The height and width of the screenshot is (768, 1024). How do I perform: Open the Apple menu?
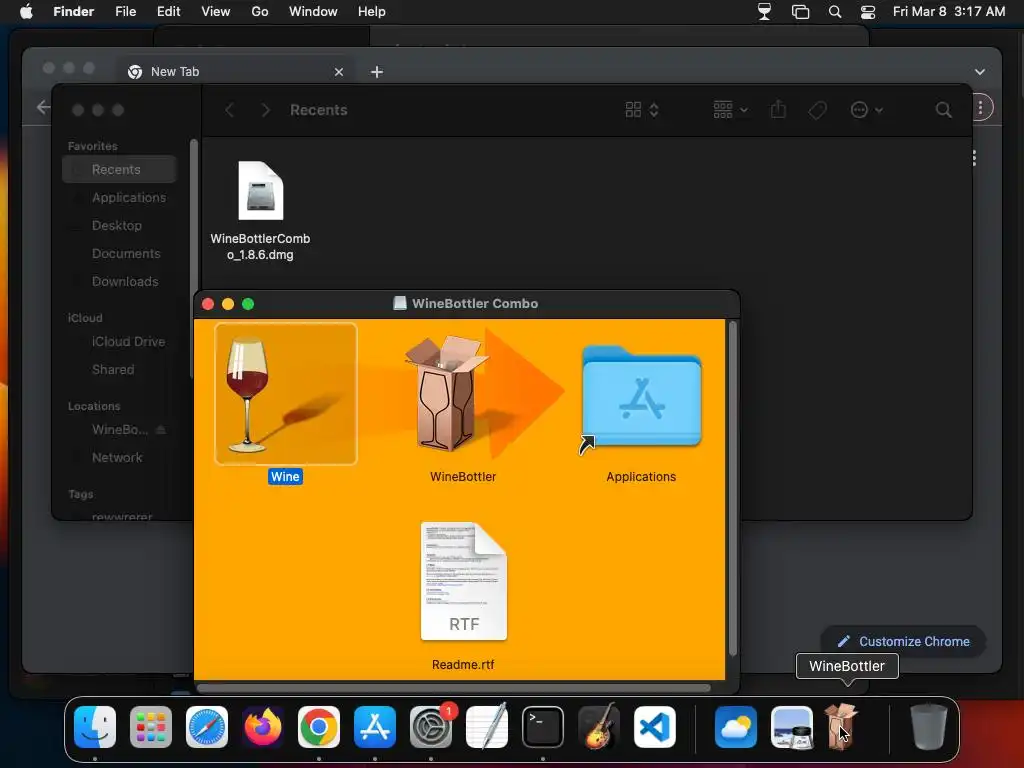26,12
